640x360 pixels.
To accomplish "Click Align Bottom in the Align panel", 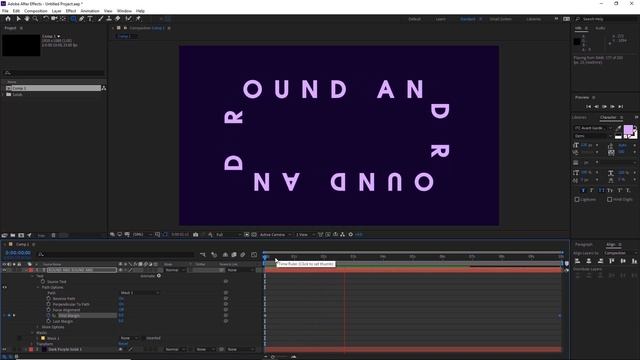I will tap(634, 261).
